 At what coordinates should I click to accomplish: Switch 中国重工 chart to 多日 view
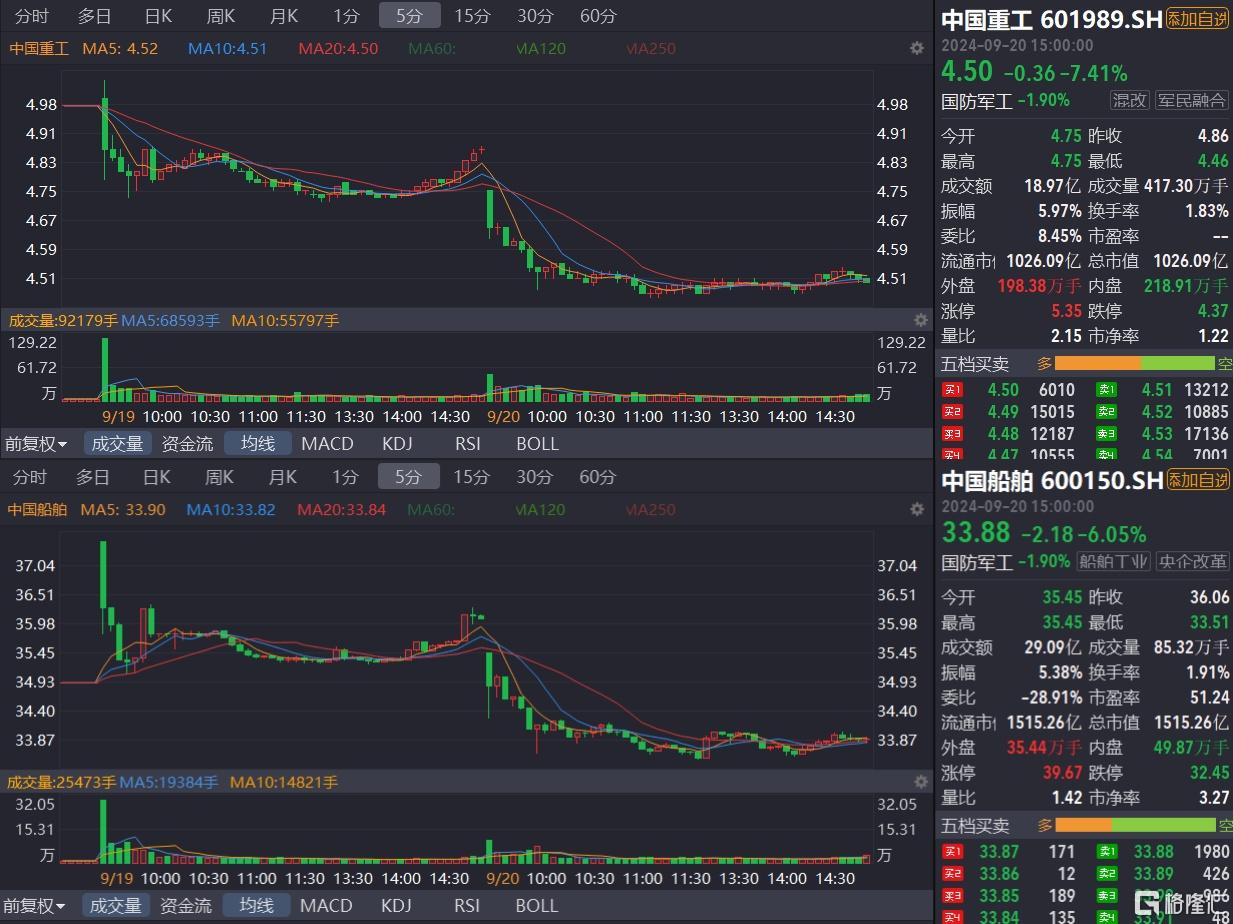coord(94,16)
